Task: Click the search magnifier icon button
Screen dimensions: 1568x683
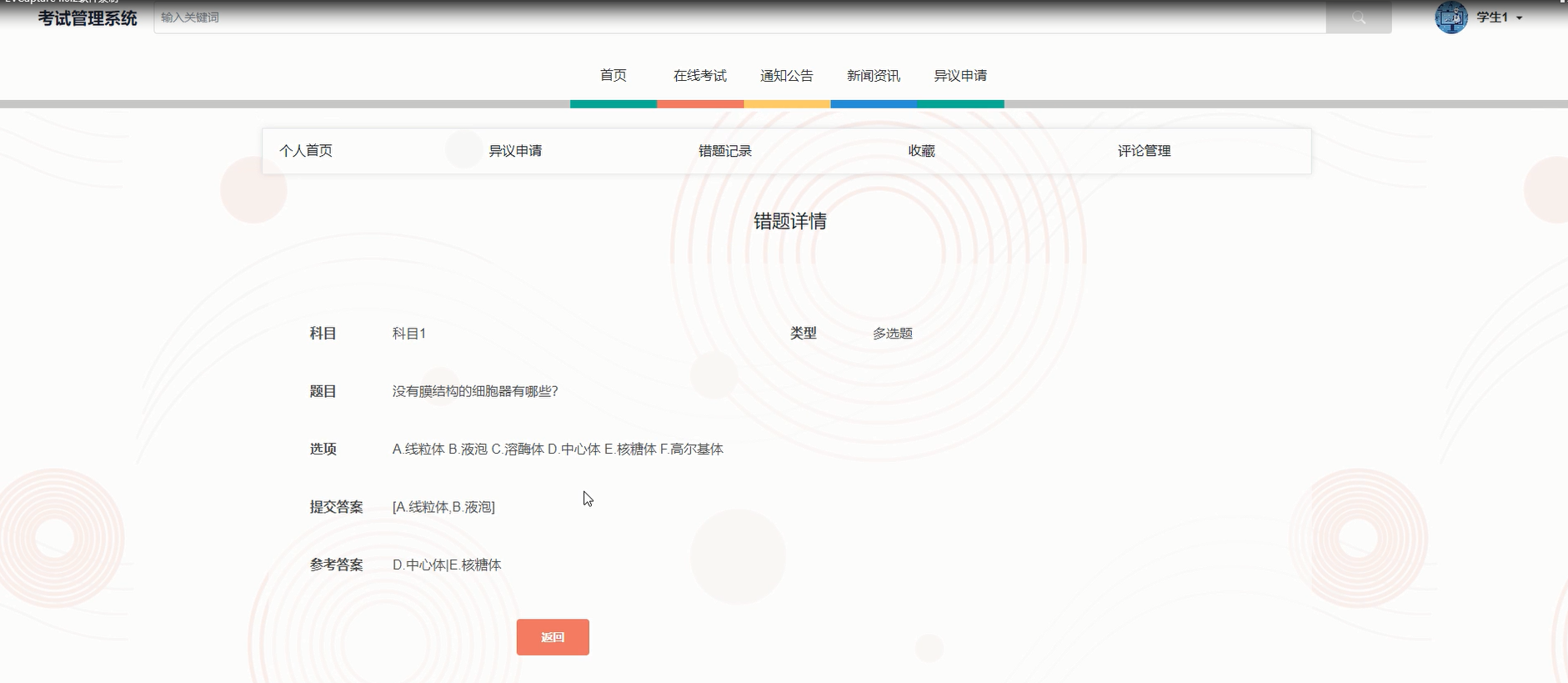Action: pyautogui.click(x=1359, y=17)
